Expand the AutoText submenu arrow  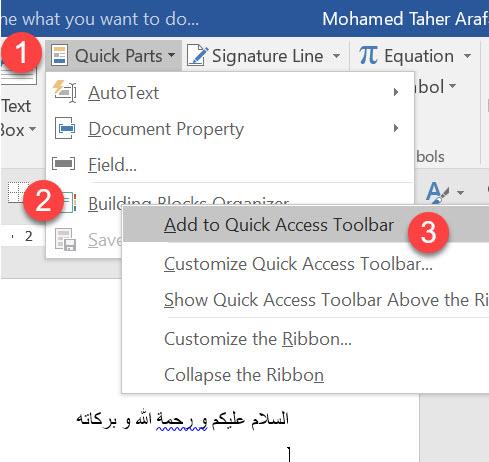pos(396,92)
